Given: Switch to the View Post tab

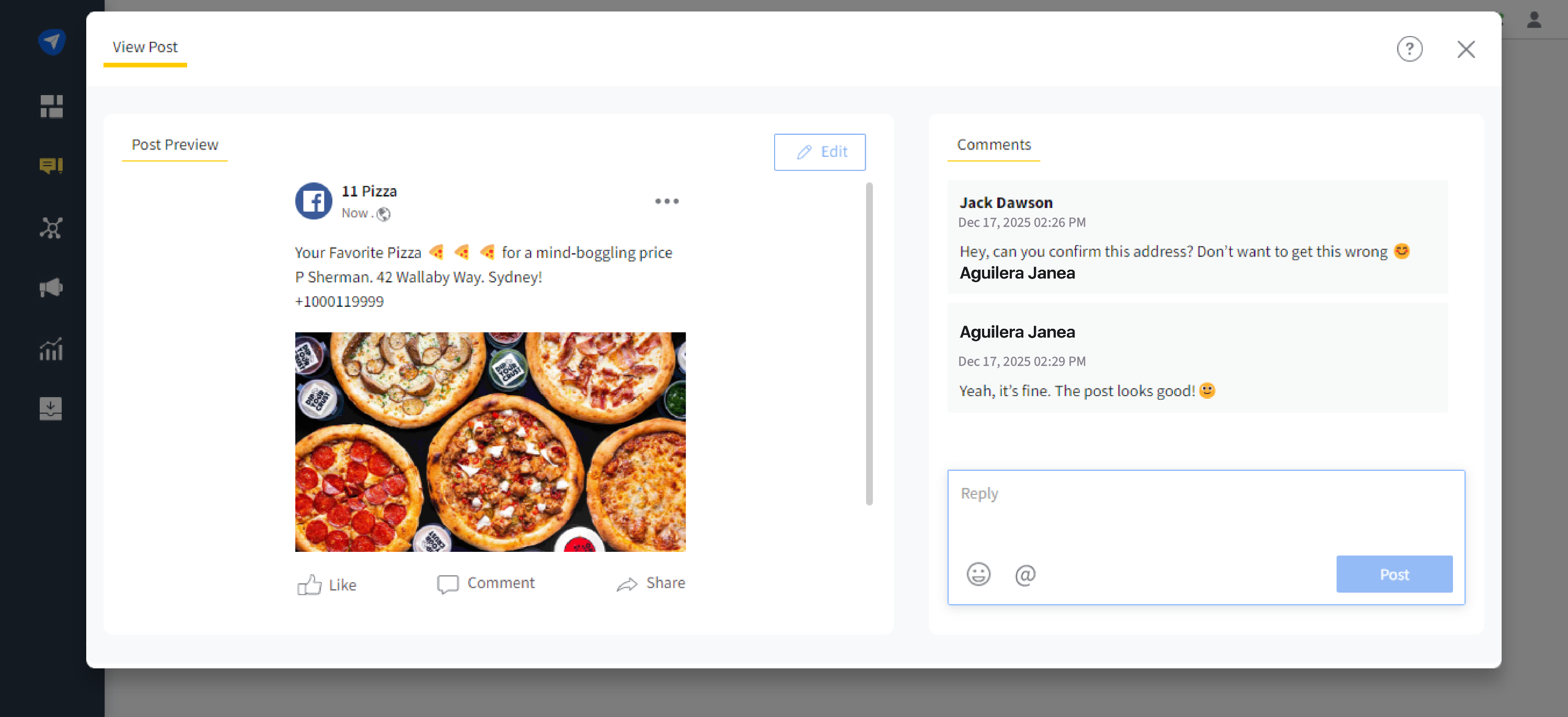Looking at the screenshot, I should pos(145,47).
